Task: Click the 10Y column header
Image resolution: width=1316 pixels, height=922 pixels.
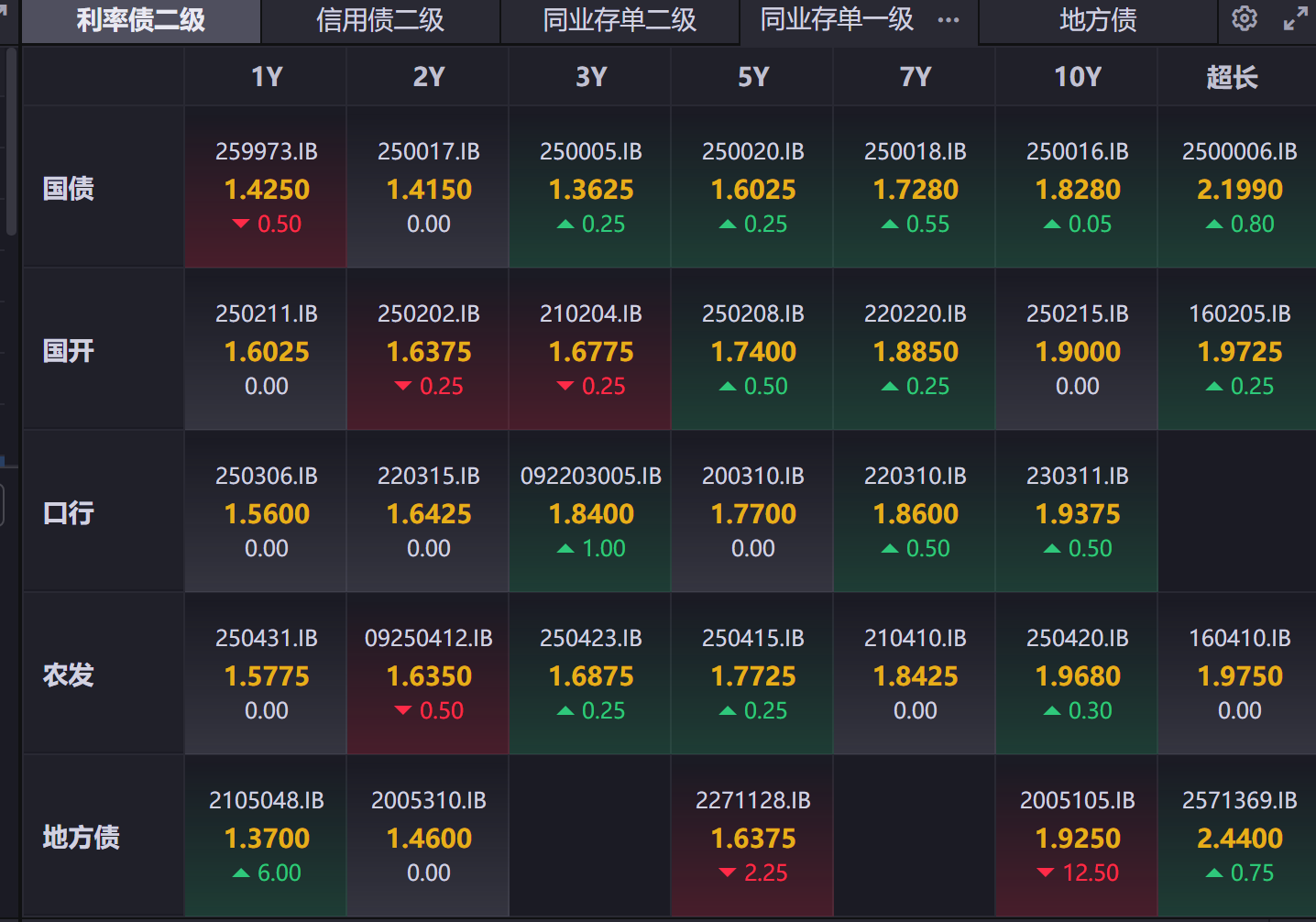Action: 1077,77
